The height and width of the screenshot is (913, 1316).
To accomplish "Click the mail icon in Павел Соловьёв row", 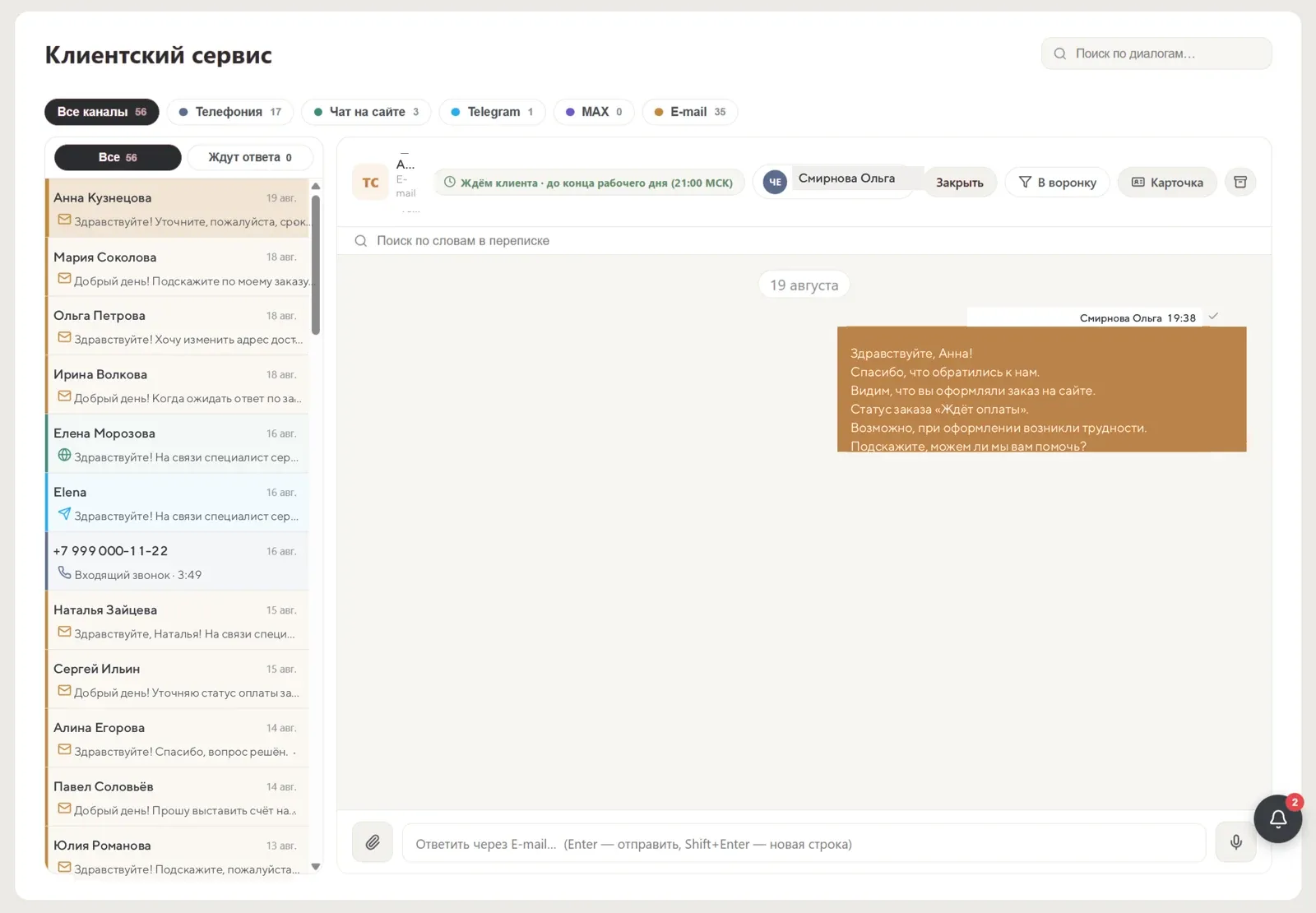I will 64,809.
